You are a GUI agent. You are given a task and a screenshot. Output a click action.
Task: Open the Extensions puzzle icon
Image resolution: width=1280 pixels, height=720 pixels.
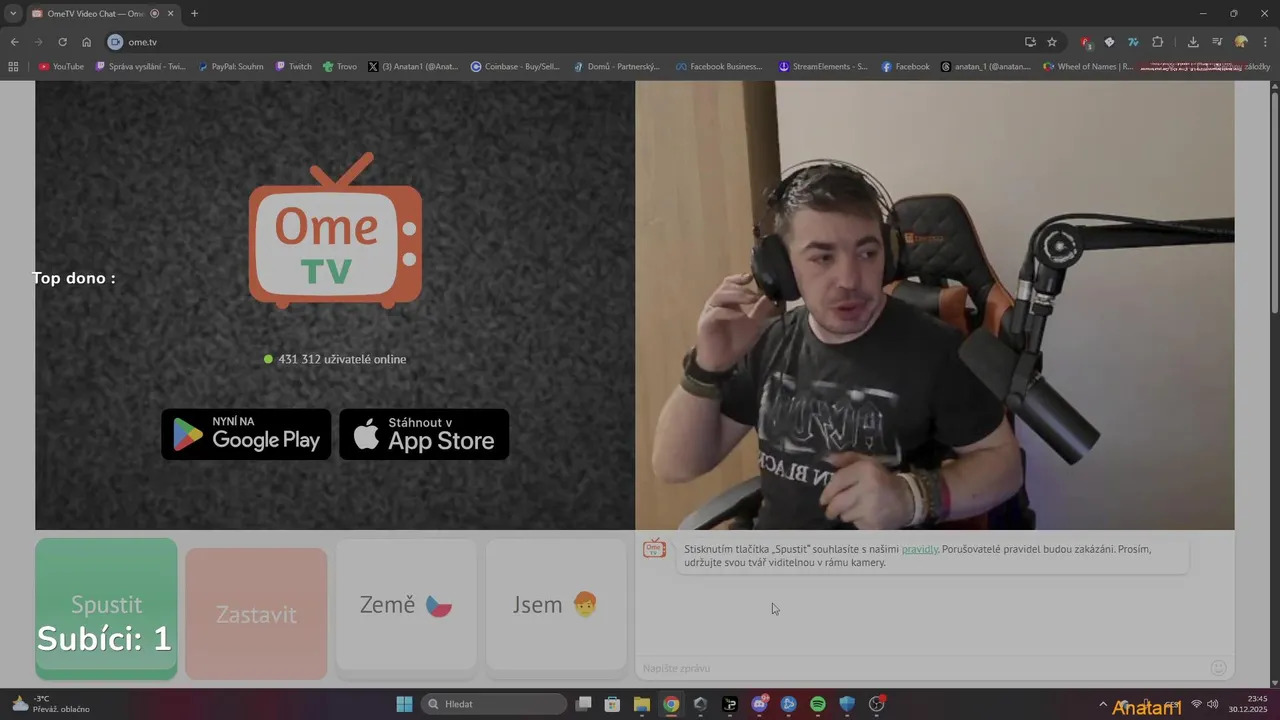1158,42
